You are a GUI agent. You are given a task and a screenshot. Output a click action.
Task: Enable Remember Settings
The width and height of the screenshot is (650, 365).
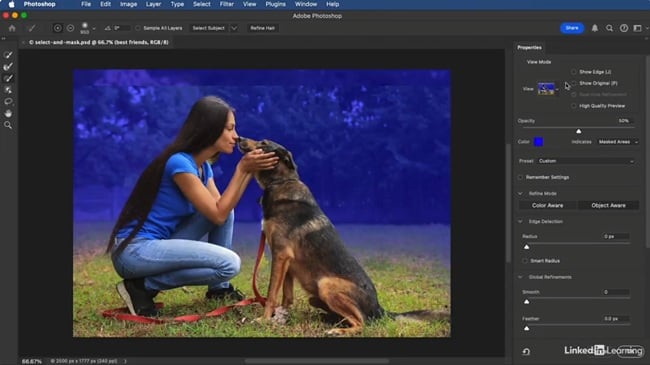(521, 177)
